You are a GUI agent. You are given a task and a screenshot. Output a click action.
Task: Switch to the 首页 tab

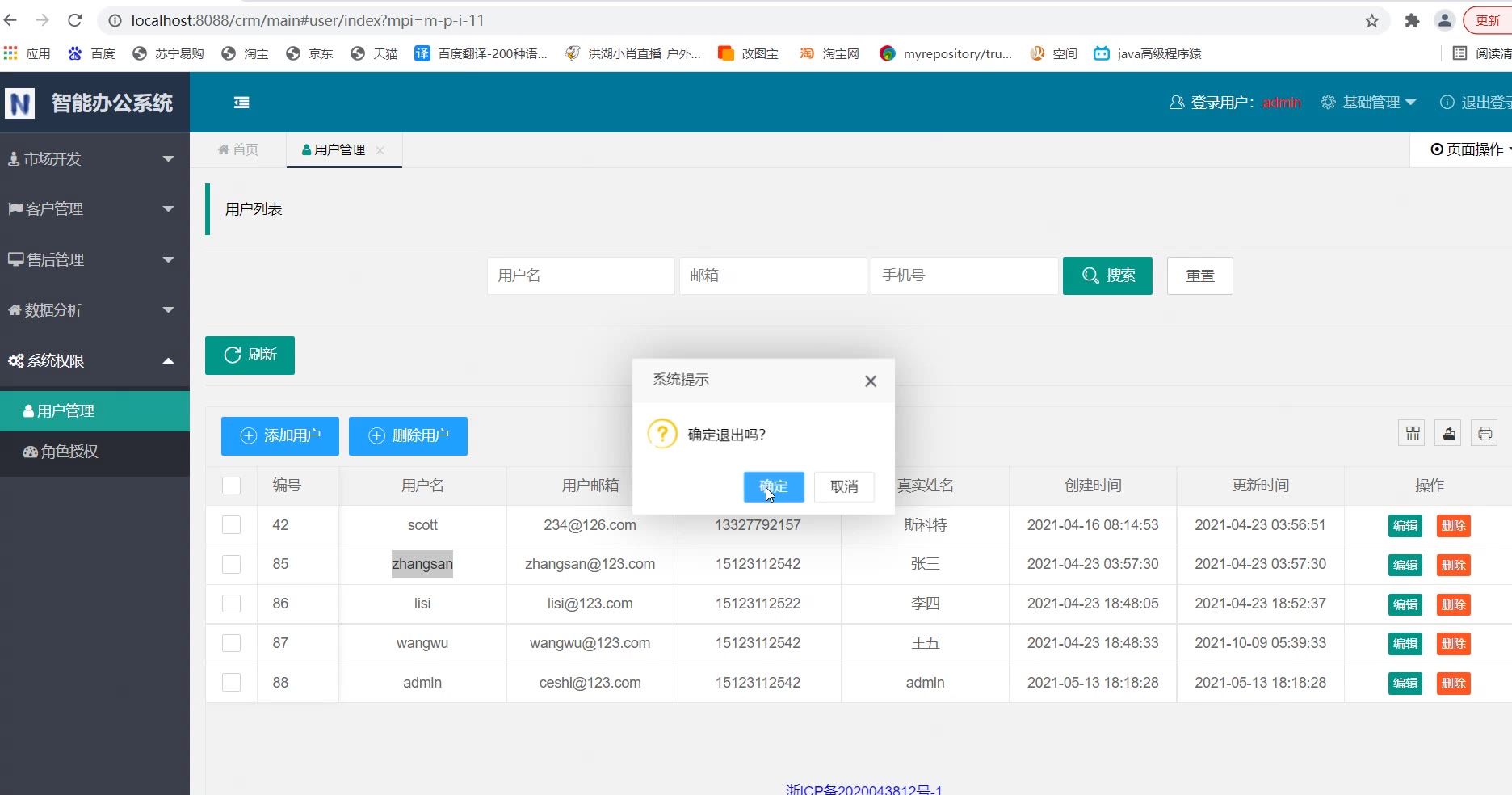(238, 150)
